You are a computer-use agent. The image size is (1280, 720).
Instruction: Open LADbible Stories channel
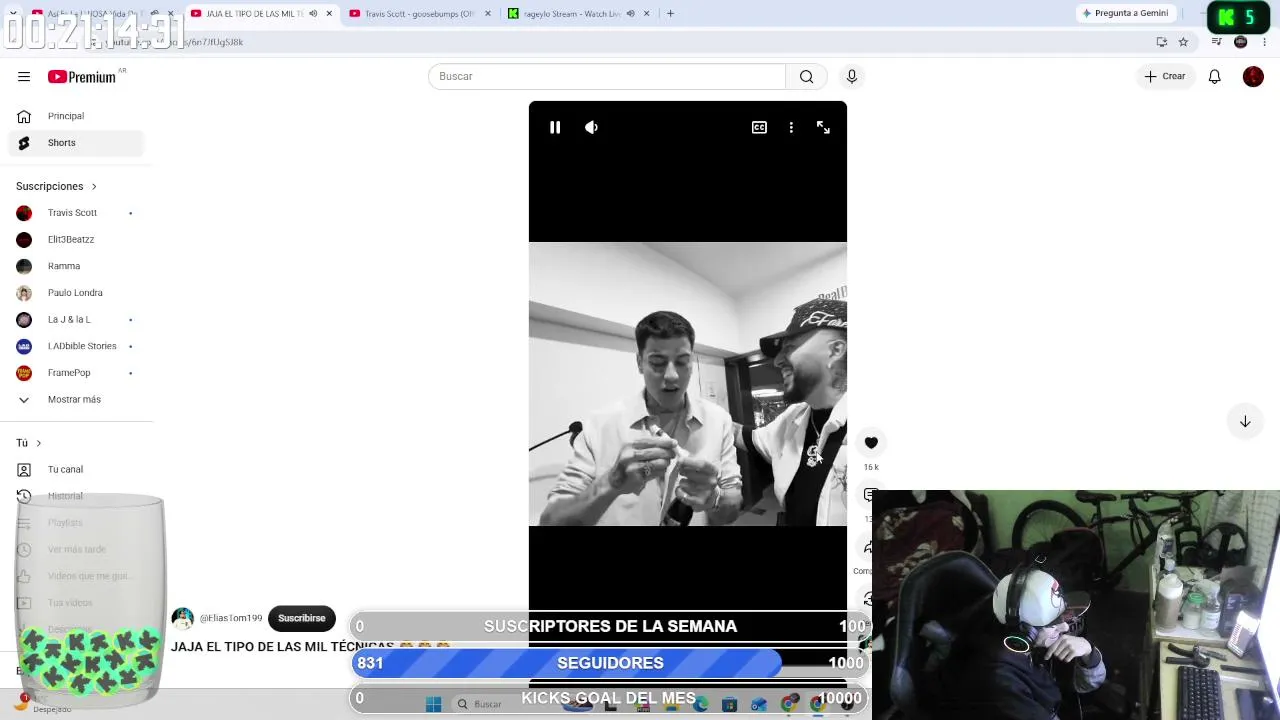[x=76, y=346]
